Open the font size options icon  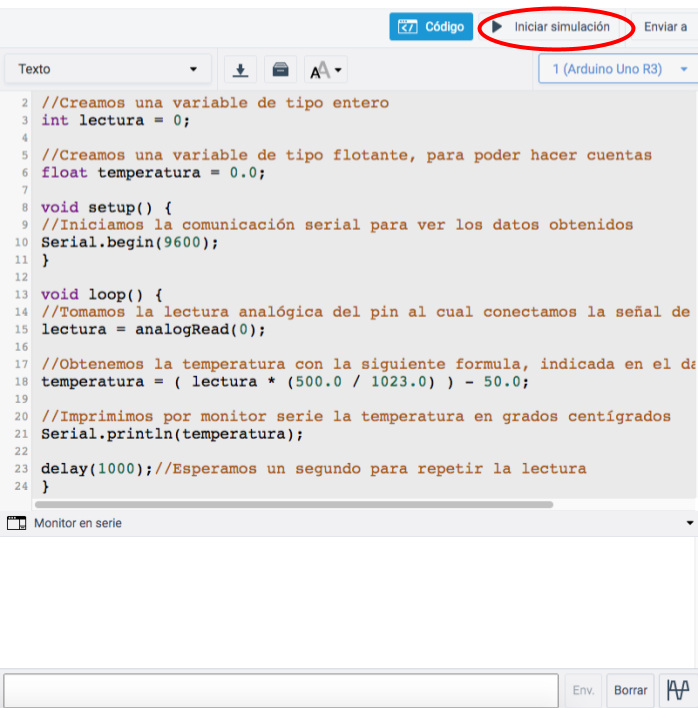point(325,70)
